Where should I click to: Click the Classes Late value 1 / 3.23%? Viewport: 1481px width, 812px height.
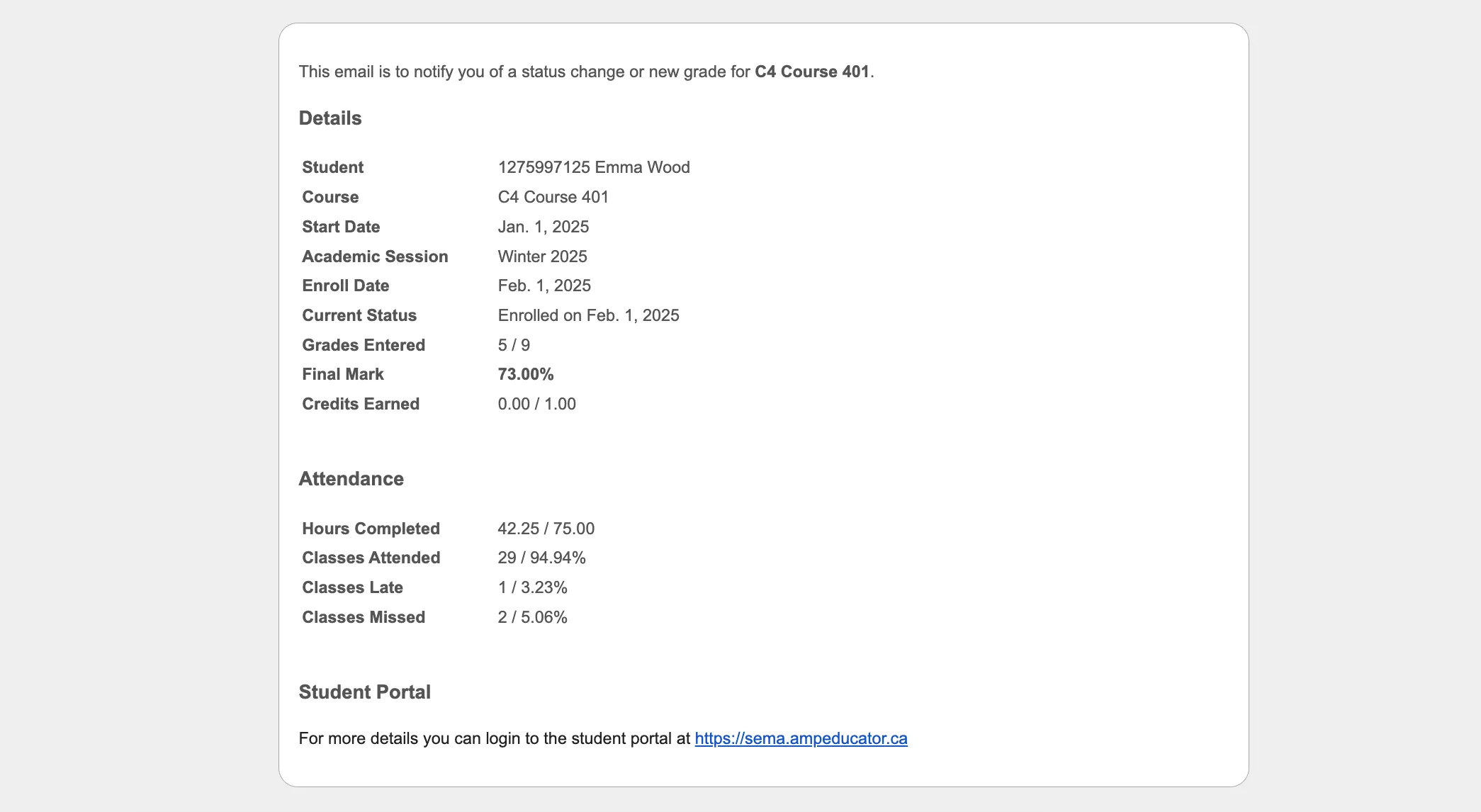coord(533,587)
